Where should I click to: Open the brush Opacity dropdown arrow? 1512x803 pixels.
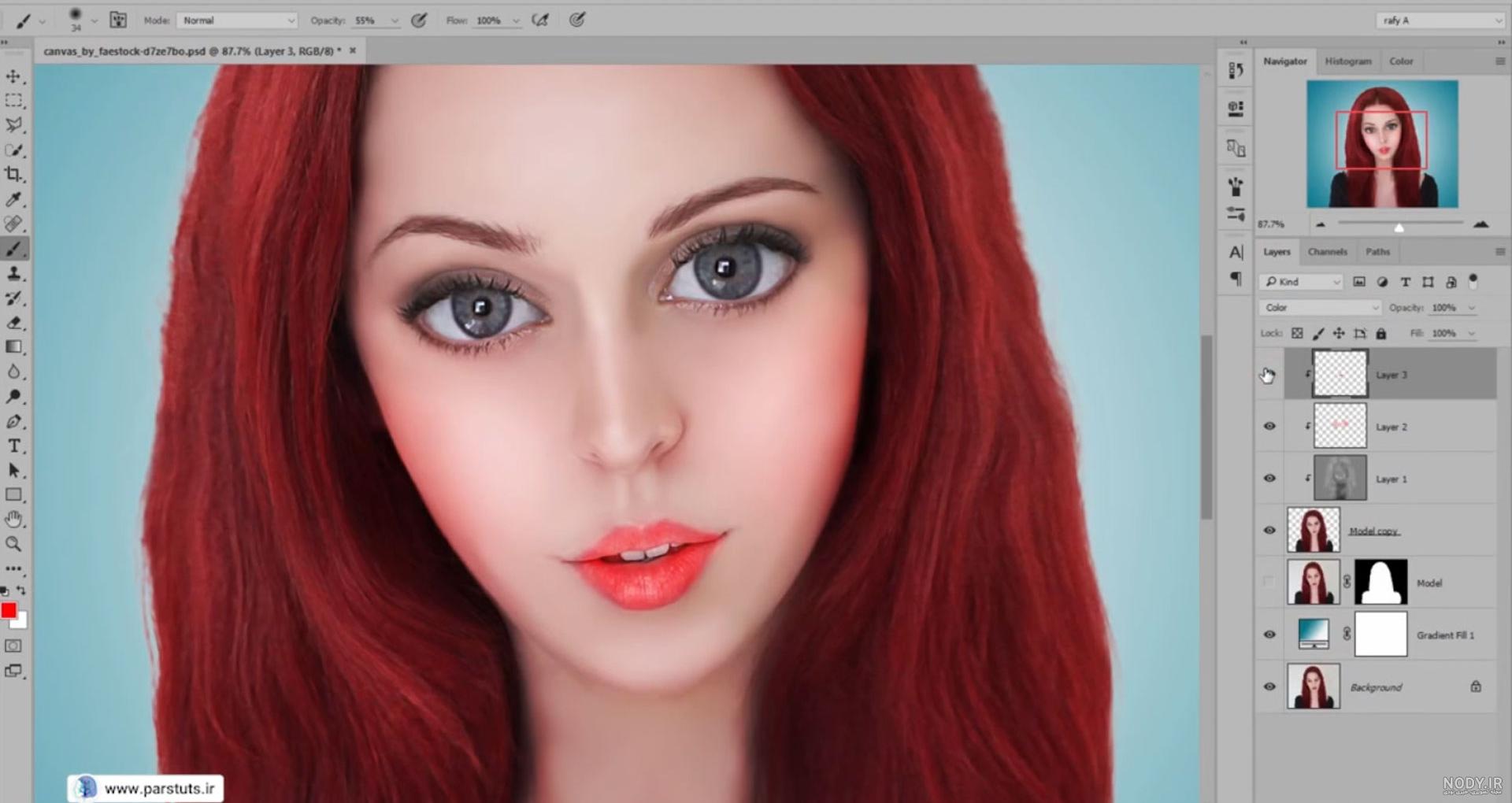pyautogui.click(x=395, y=21)
